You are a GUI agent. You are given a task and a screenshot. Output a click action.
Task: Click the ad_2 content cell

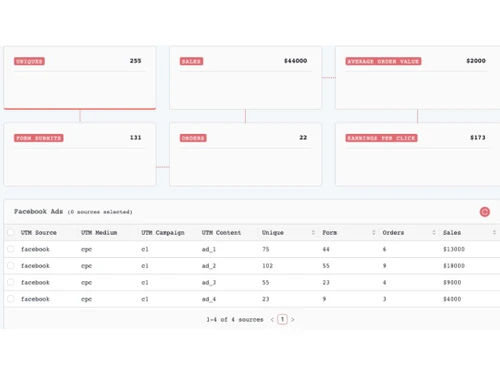point(209,266)
